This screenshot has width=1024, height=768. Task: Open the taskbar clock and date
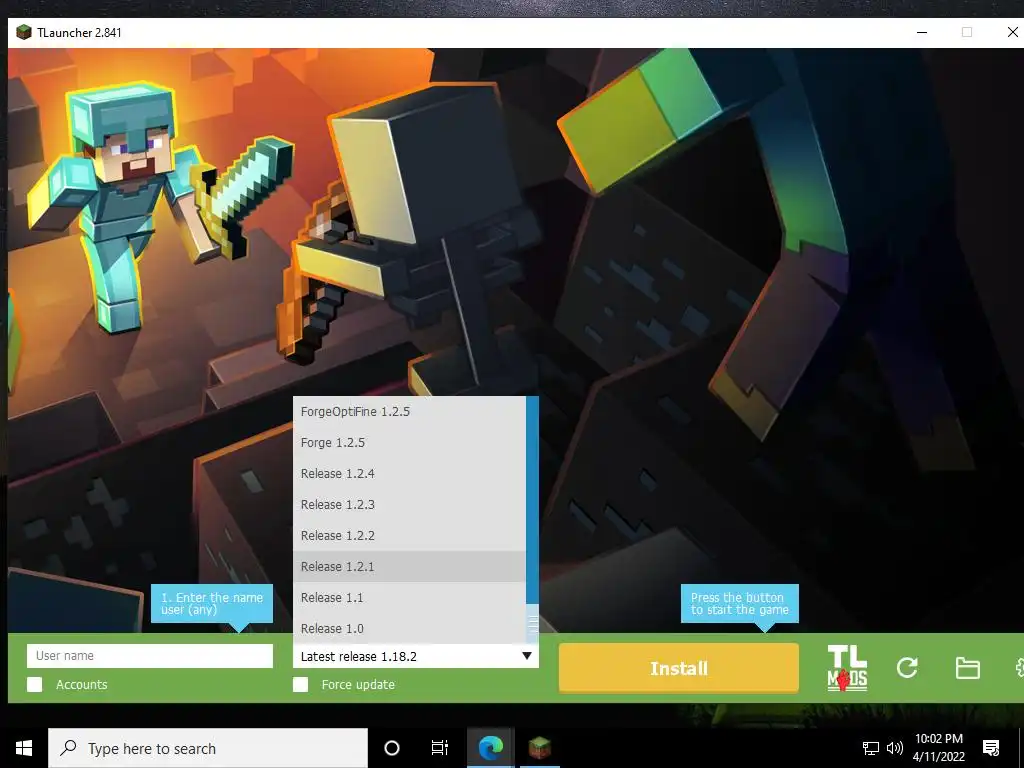point(938,748)
